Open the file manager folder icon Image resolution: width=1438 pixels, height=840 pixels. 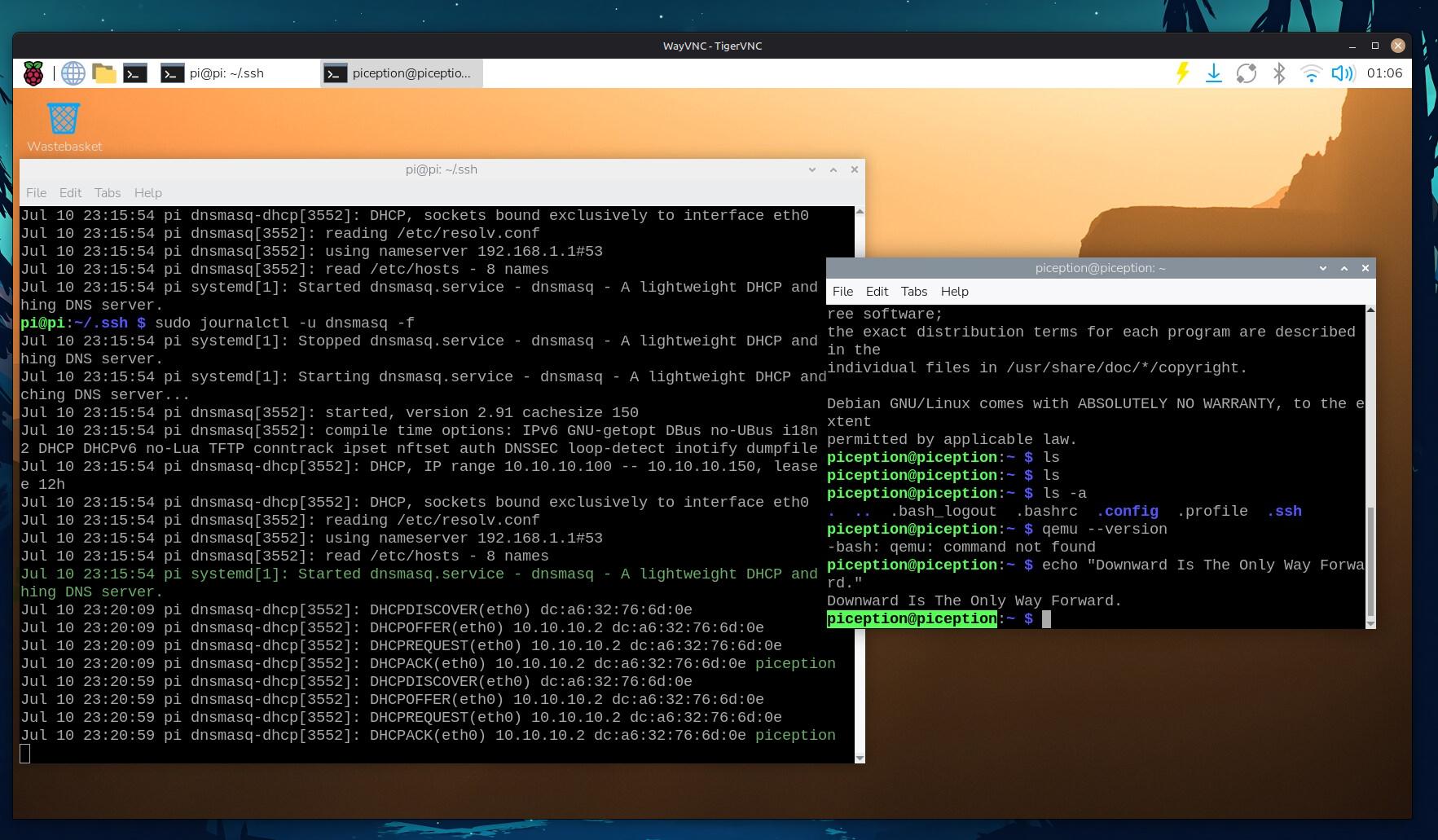(x=104, y=73)
